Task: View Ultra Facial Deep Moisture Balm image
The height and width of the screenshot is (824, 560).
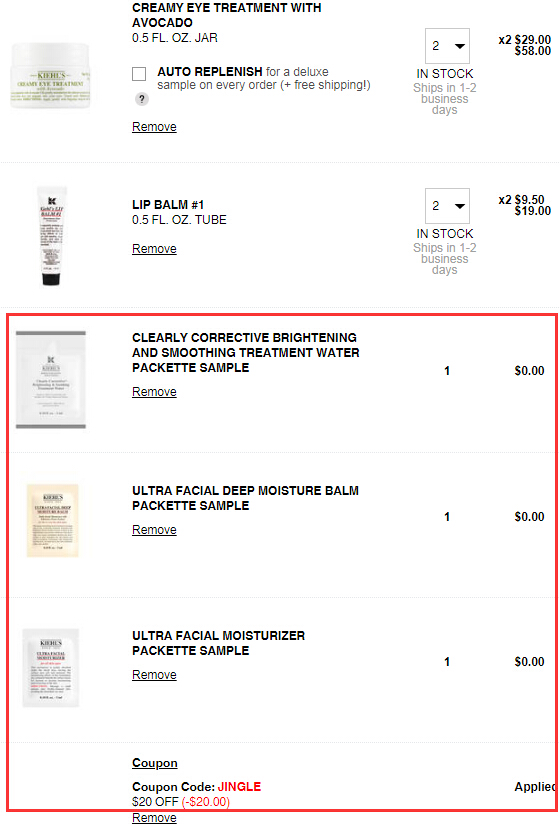Action: click(x=53, y=521)
